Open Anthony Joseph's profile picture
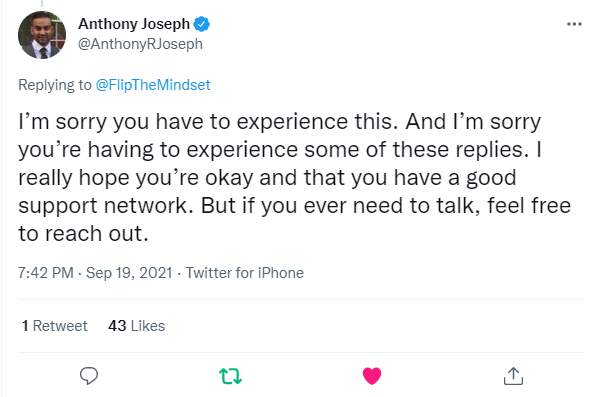The height and width of the screenshot is (397, 599). [42, 35]
